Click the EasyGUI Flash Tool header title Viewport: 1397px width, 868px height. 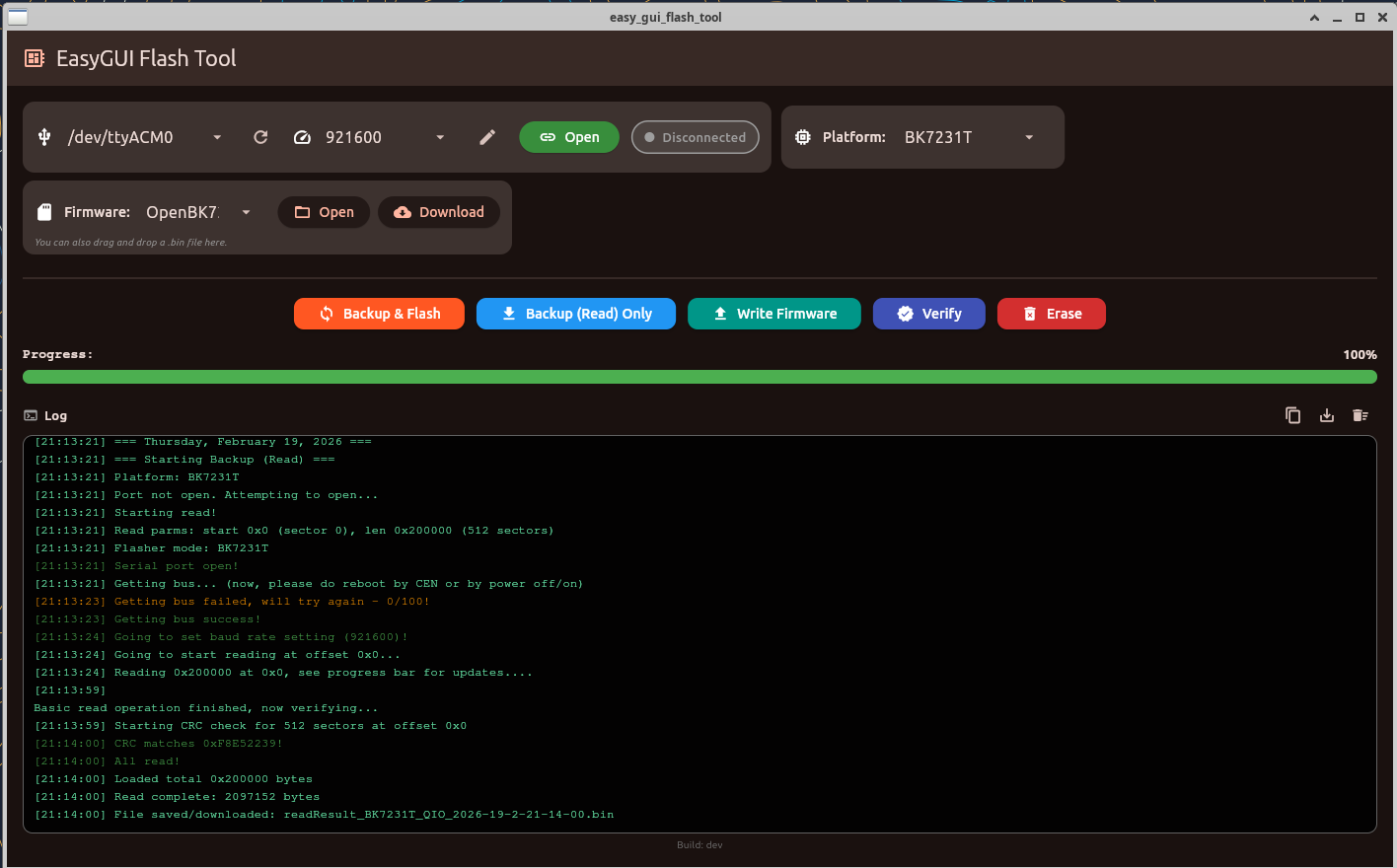coord(146,58)
